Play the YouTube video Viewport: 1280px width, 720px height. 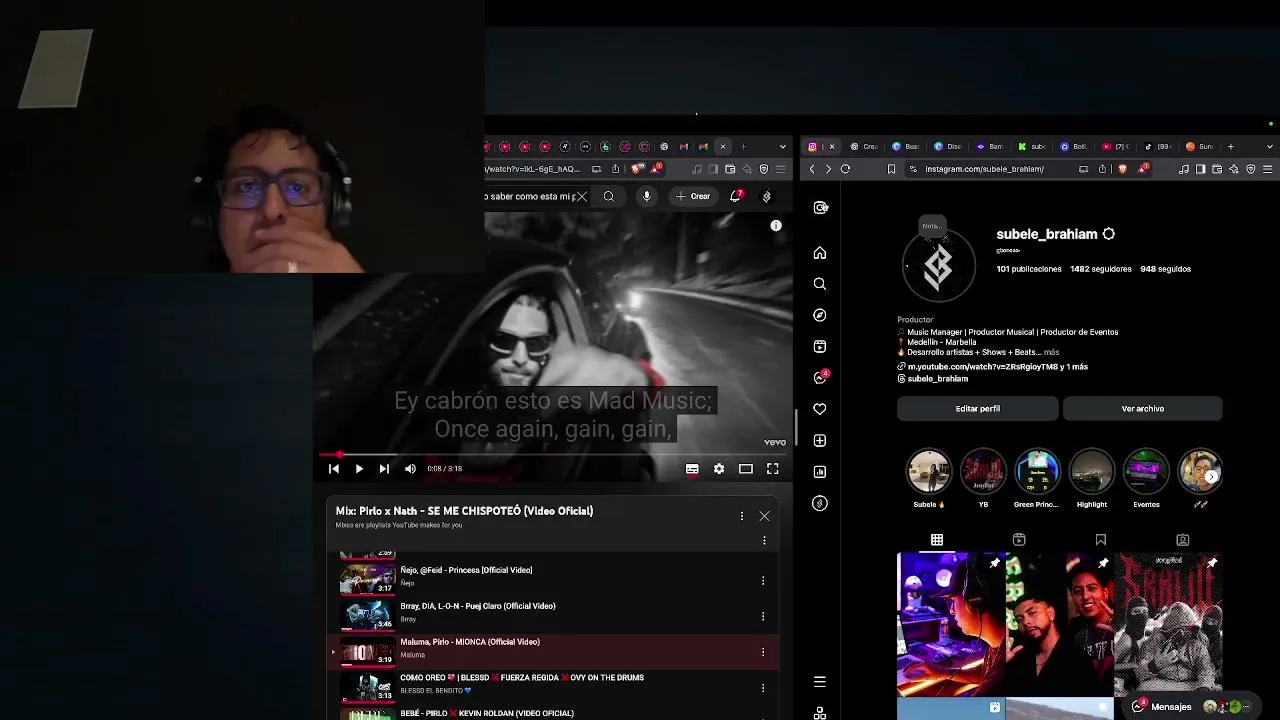coord(359,468)
